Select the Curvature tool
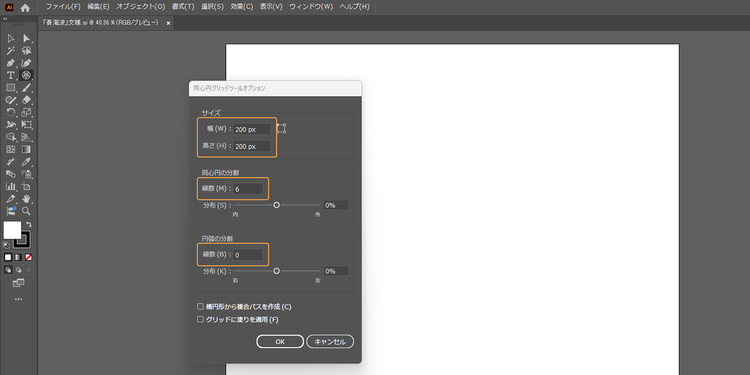Image resolution: width=750 pixels, height=375 pixels. click(26, 63)
